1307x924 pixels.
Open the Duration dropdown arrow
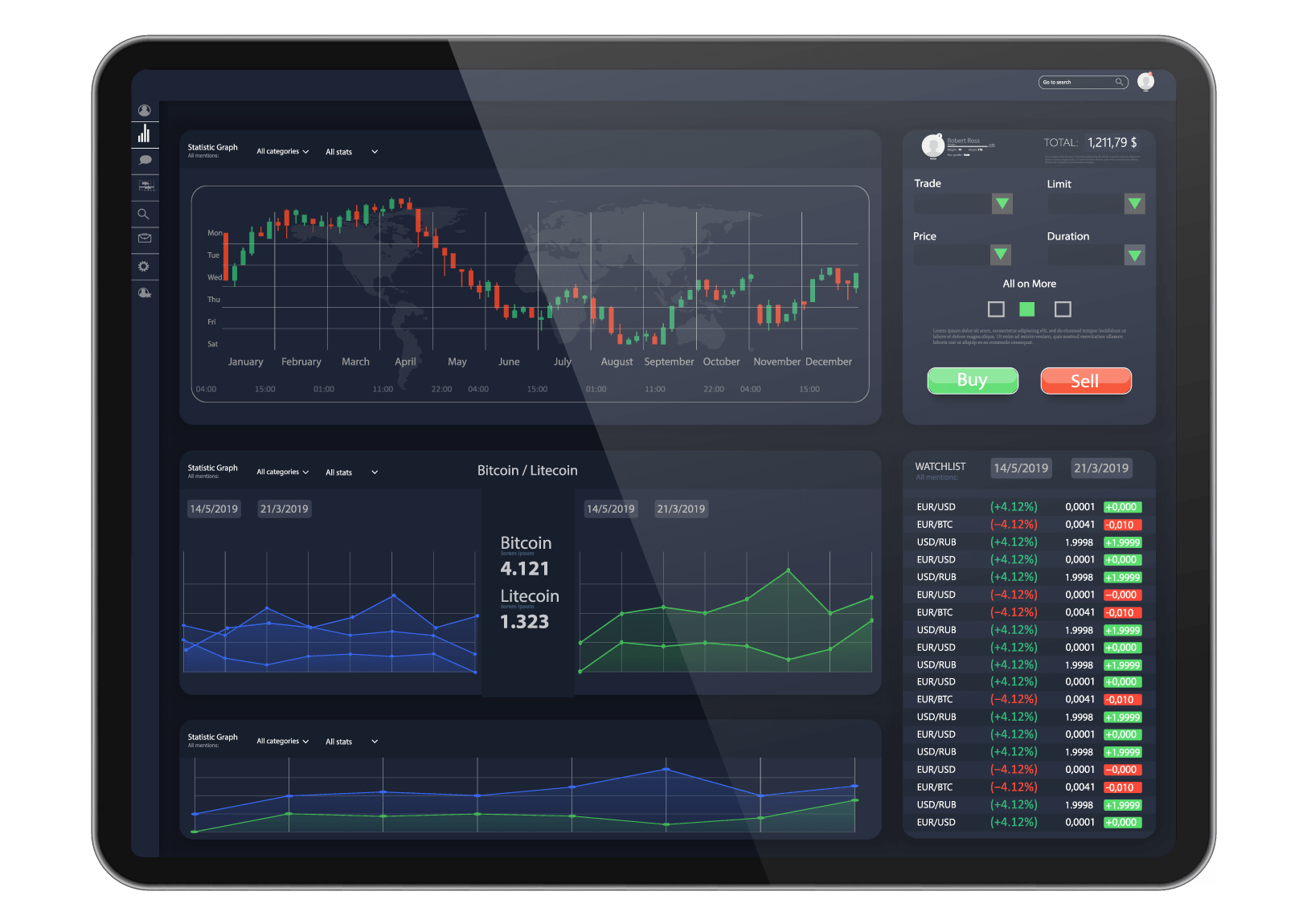pyautogui.click(x=1135, y=256)
